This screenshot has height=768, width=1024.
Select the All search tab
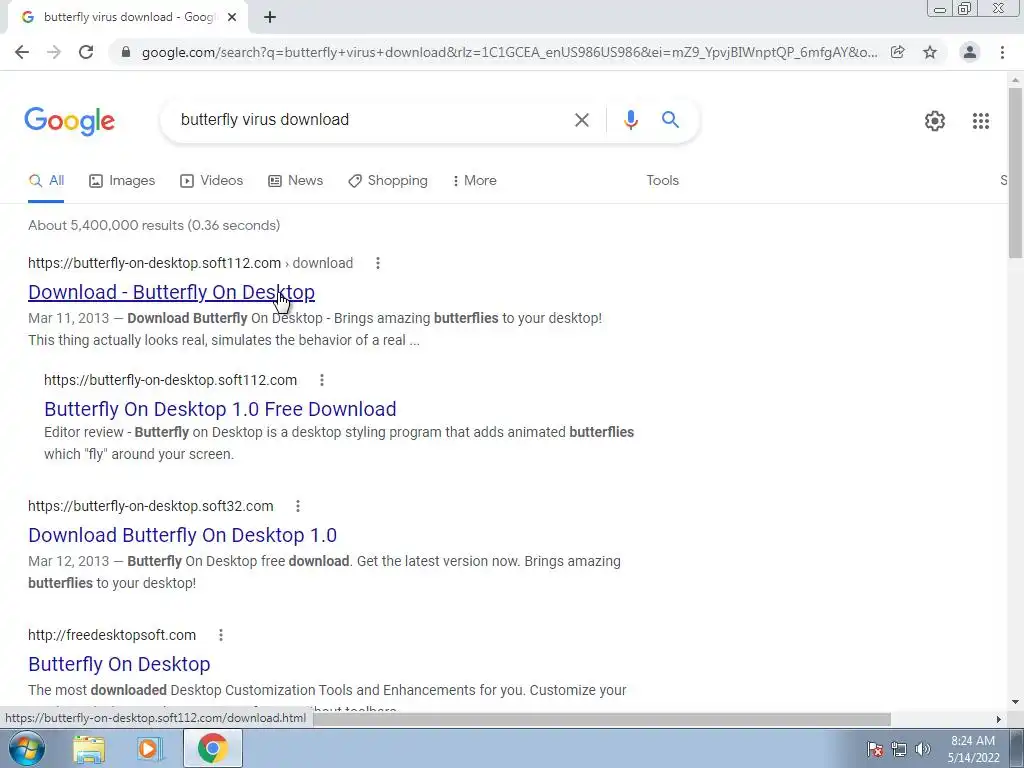[x=46, y=181]
